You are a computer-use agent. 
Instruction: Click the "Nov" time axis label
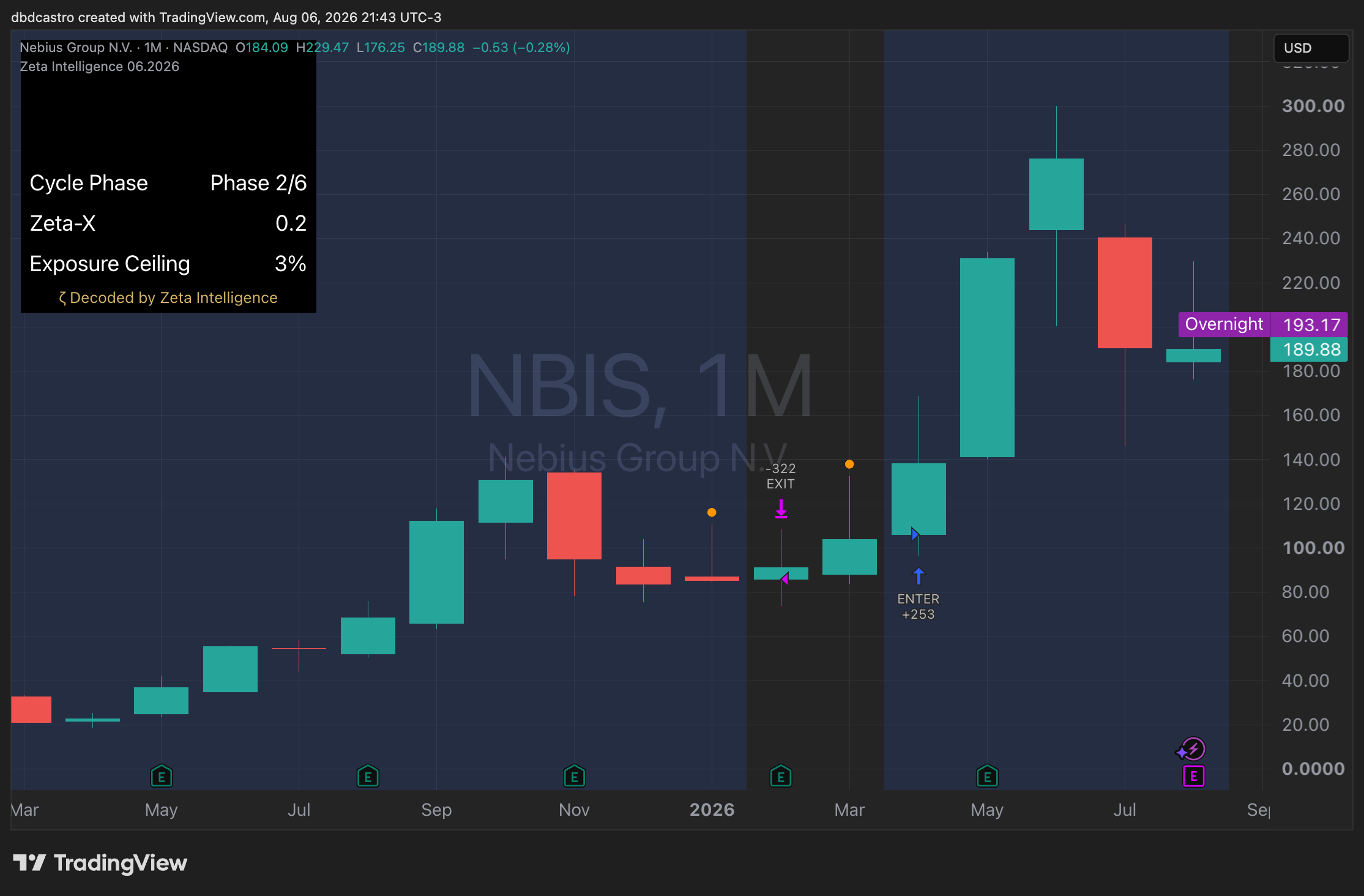[x=574, y=810]
